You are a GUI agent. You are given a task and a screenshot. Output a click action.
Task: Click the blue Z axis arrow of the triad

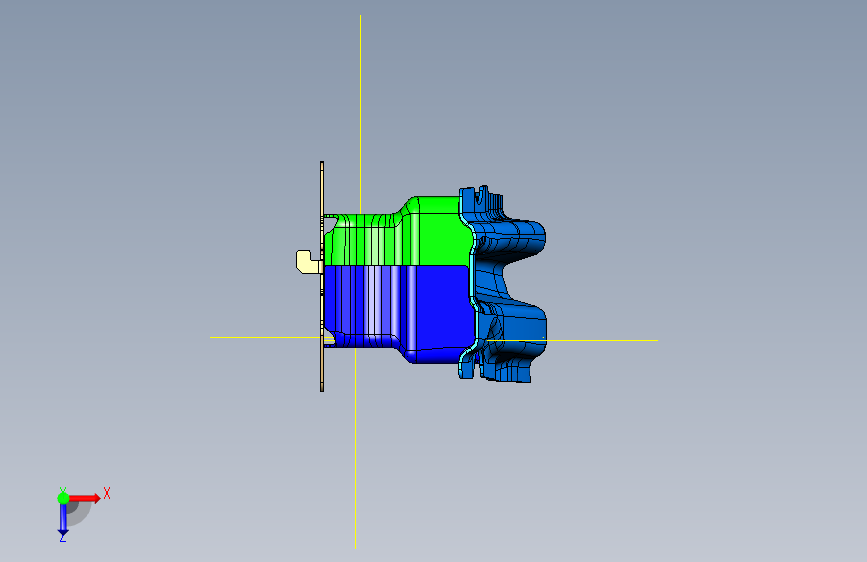(63, 519)
